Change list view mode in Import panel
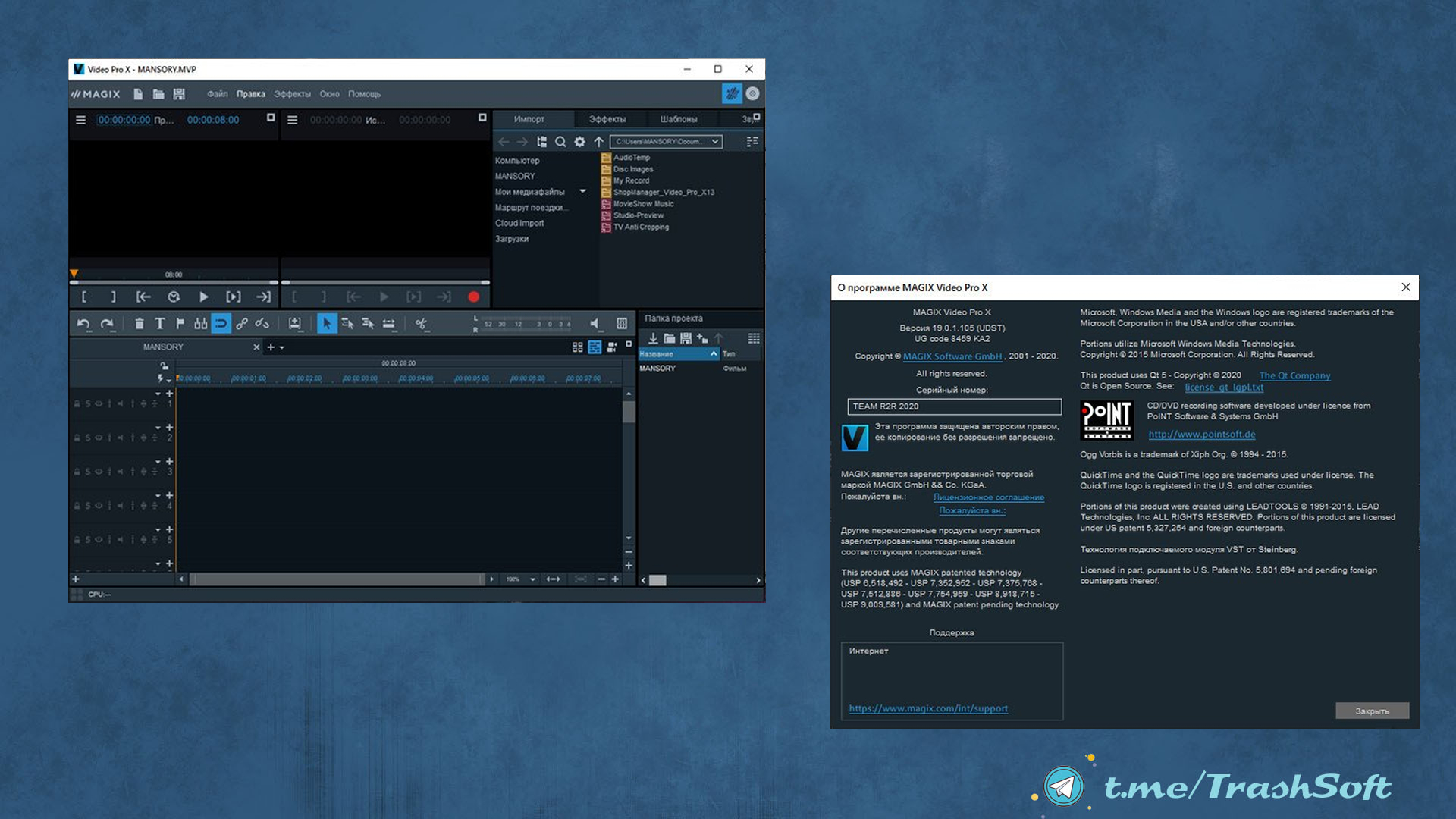 coord(752,142)
